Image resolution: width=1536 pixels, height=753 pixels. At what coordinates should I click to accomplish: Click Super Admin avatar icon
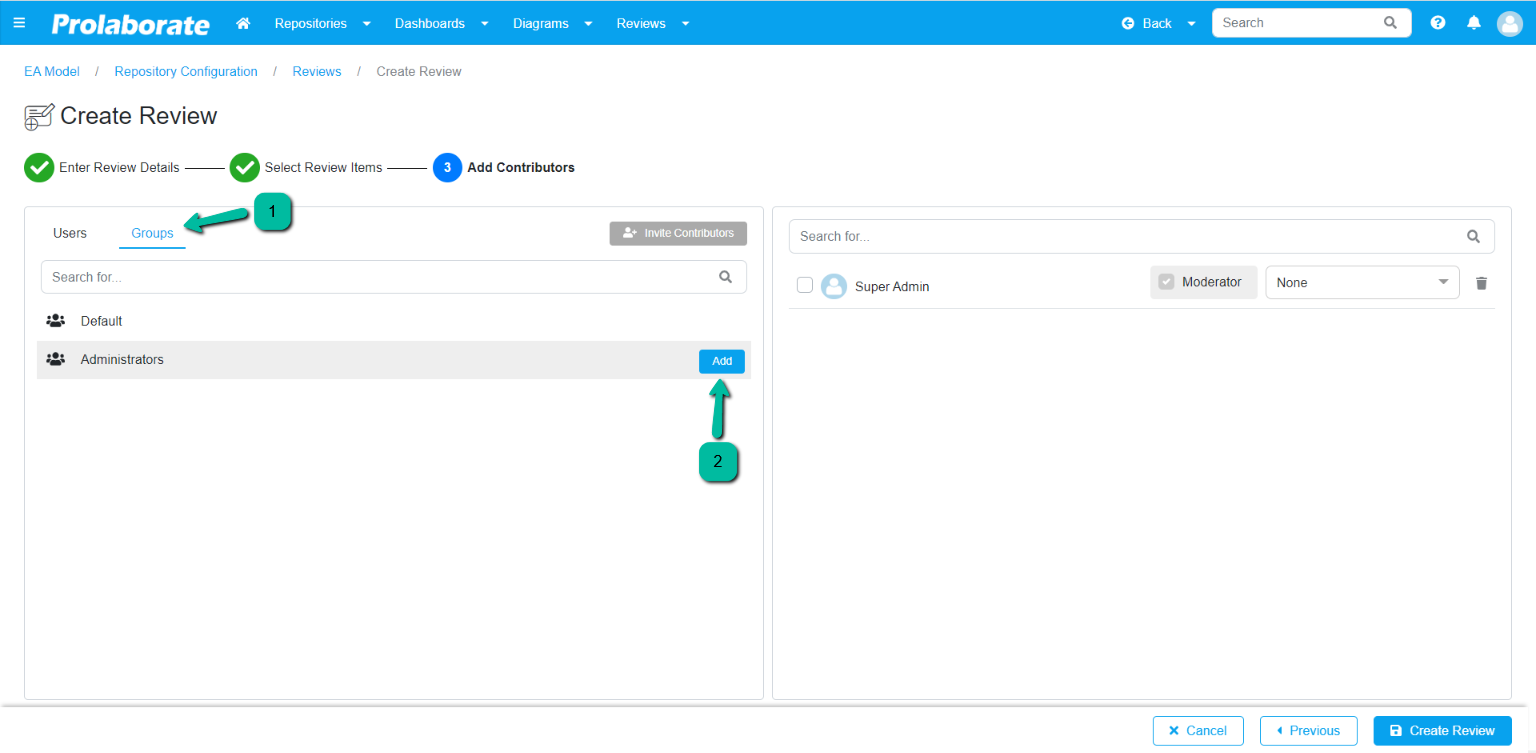pyautogui.click(x=834, y=287)
